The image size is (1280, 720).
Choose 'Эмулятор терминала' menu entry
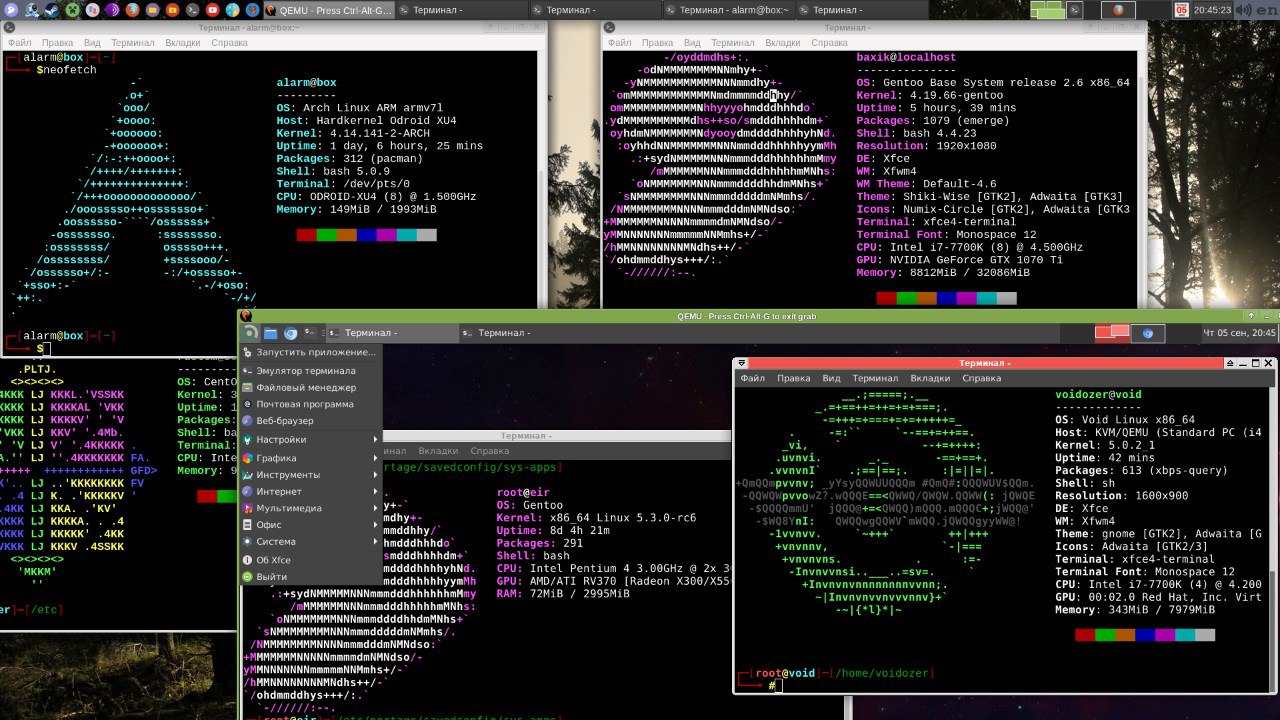click(310, 370)
